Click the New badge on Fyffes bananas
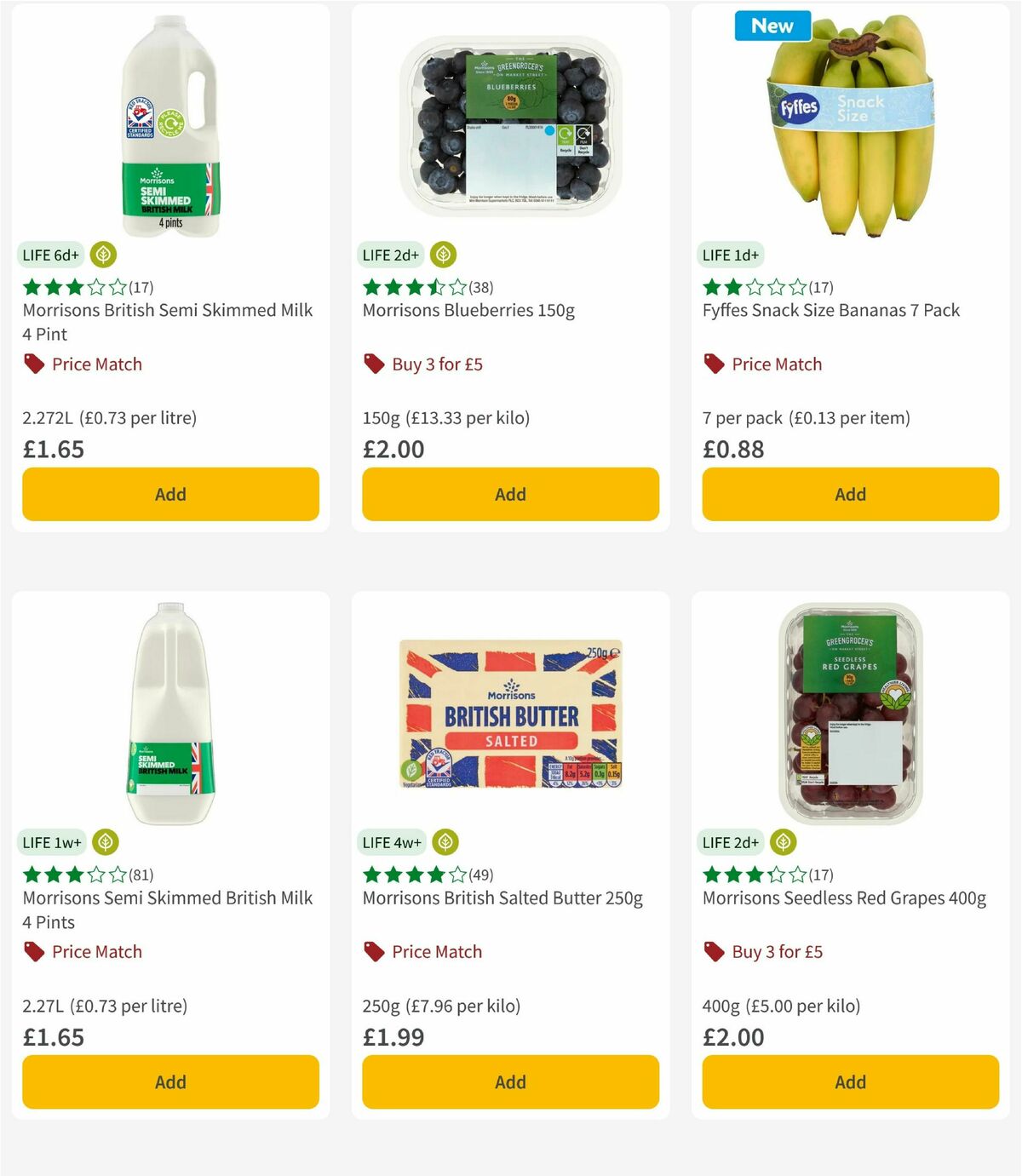Image resolution: width=1022 pixels, height=1176 pixels. coord(772,26)
